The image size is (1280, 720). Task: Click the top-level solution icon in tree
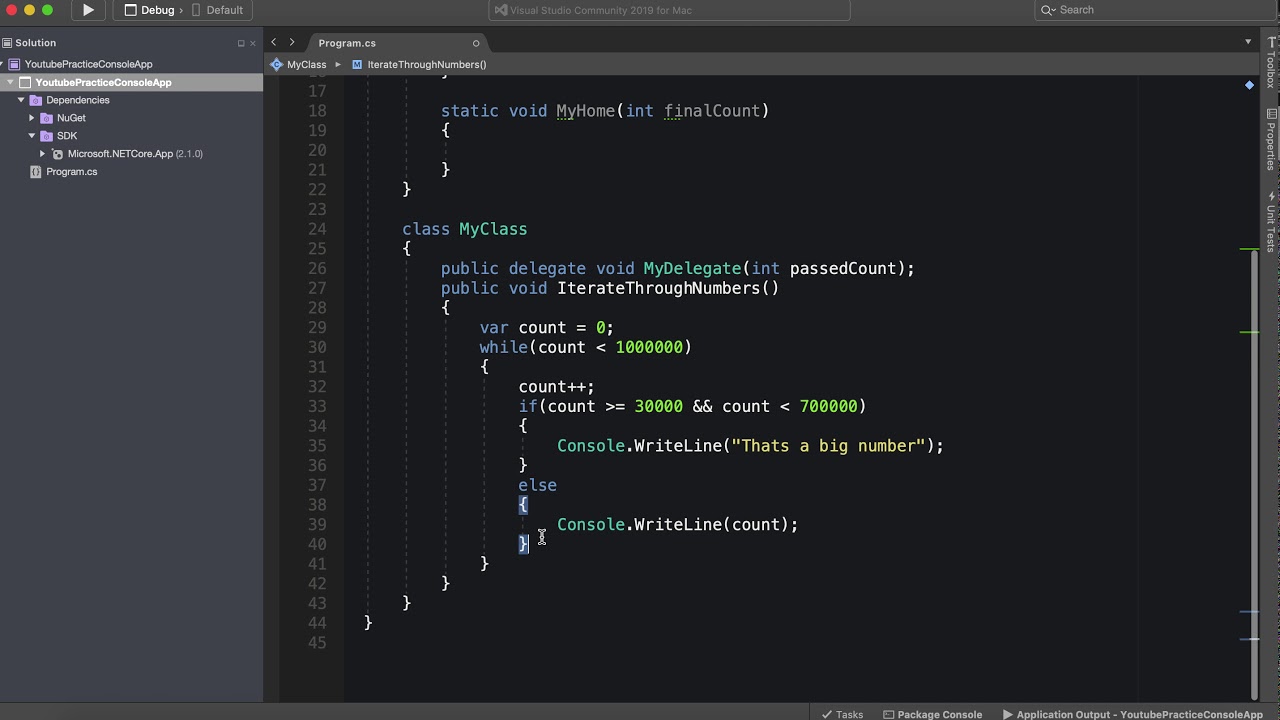tap(14, 64)
